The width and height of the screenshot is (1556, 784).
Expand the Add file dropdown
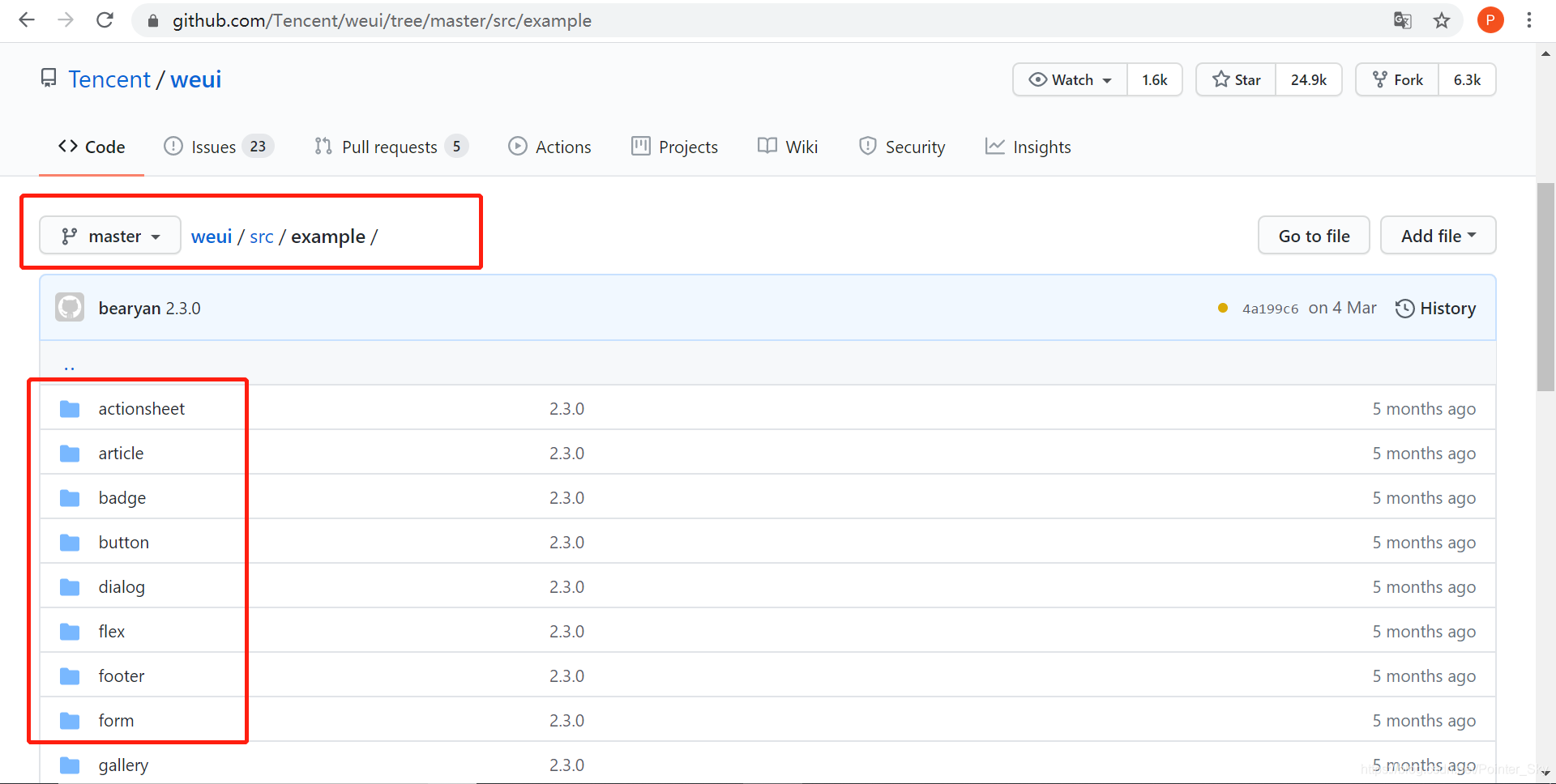[1438, 236]
